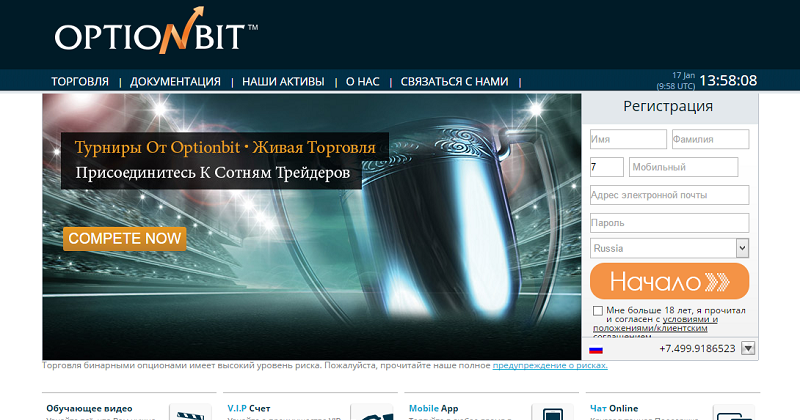Click the Чат Online chat icon

coord(734,412)
